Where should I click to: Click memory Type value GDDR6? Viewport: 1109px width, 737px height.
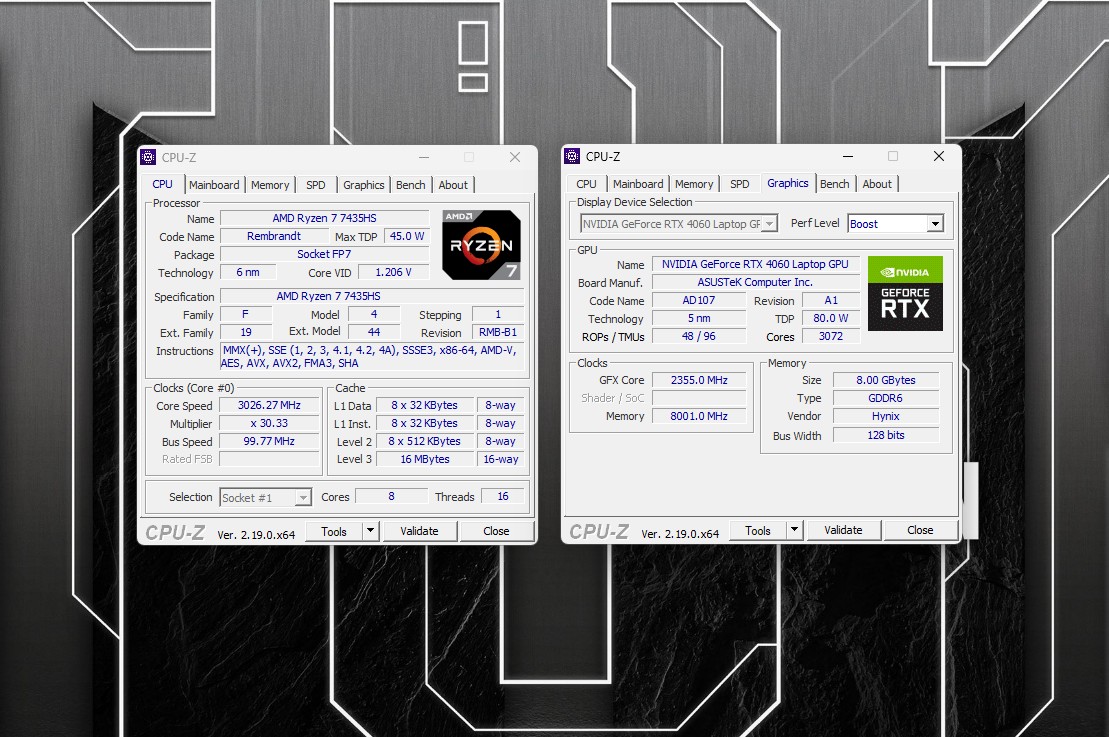[886, 398]
